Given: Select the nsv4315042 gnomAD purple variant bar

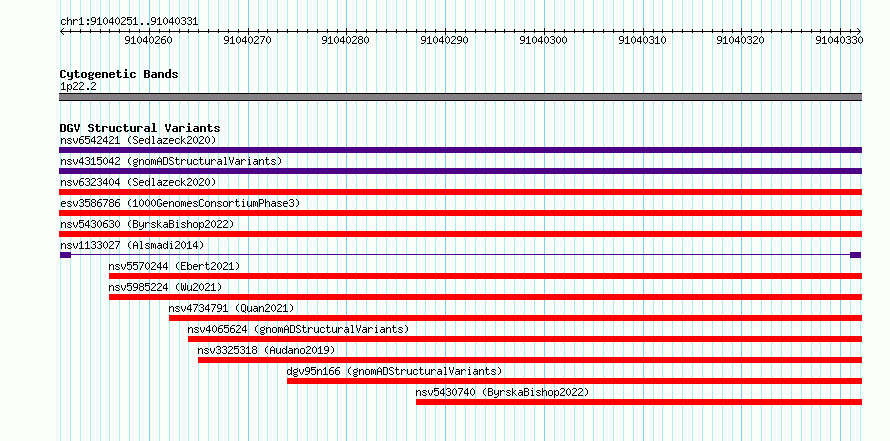Looking at the screenshot, I should pyautogui.click(x=460, y=171).
